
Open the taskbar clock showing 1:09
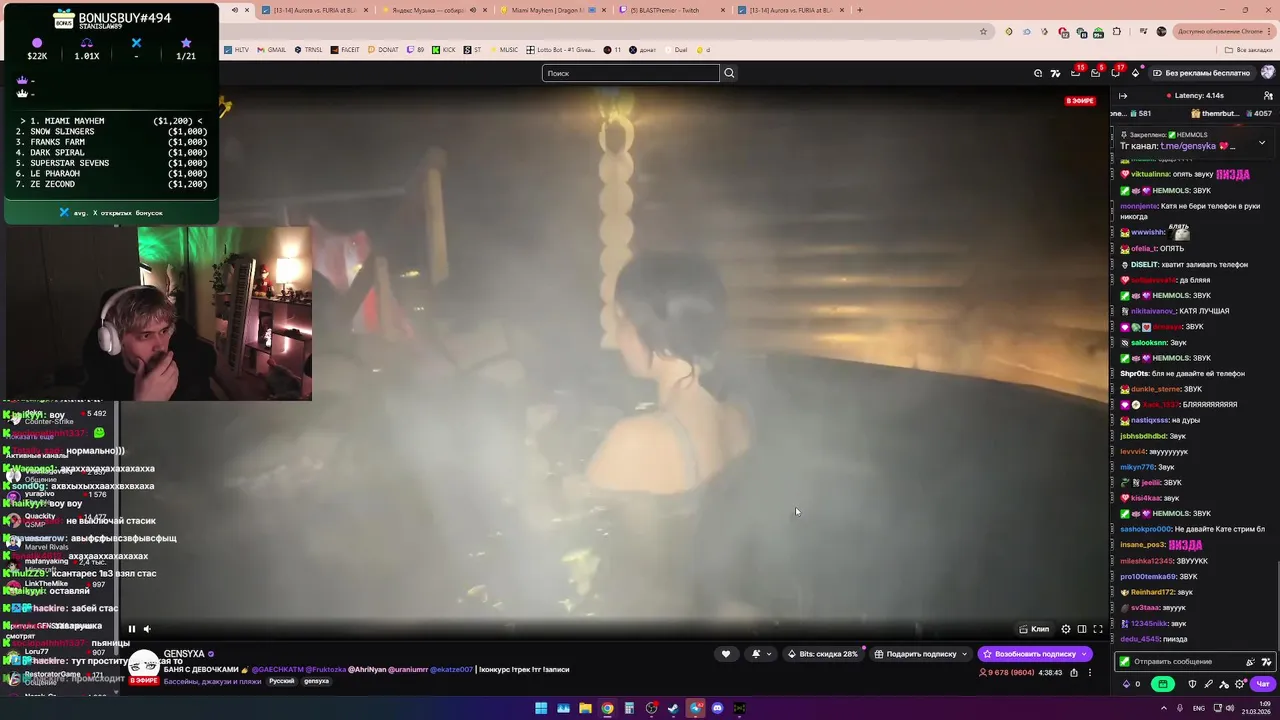pos(1257,708)
